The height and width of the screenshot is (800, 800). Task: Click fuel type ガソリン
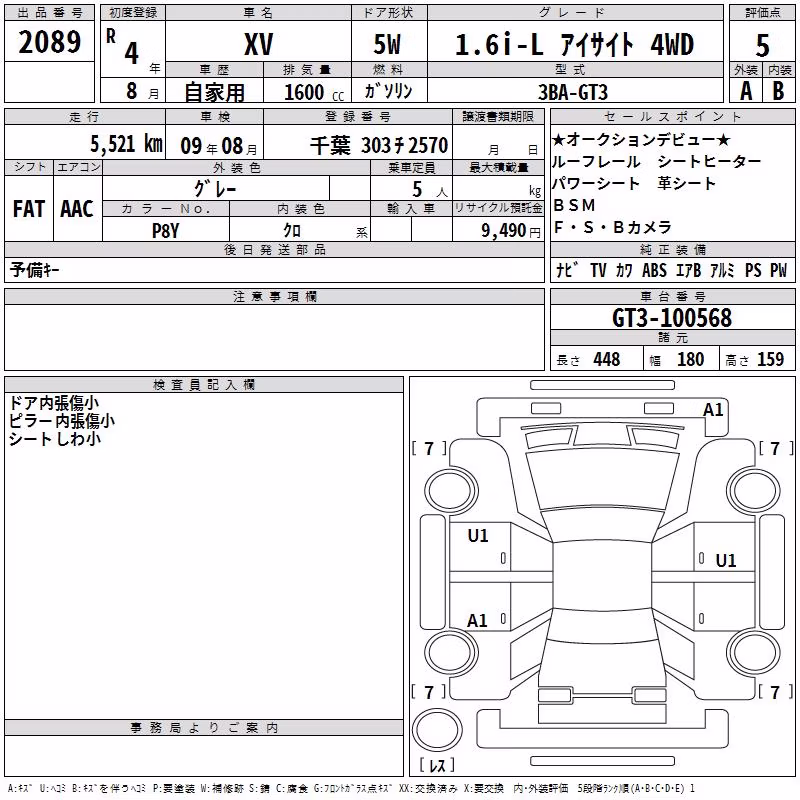click(388, 91)
